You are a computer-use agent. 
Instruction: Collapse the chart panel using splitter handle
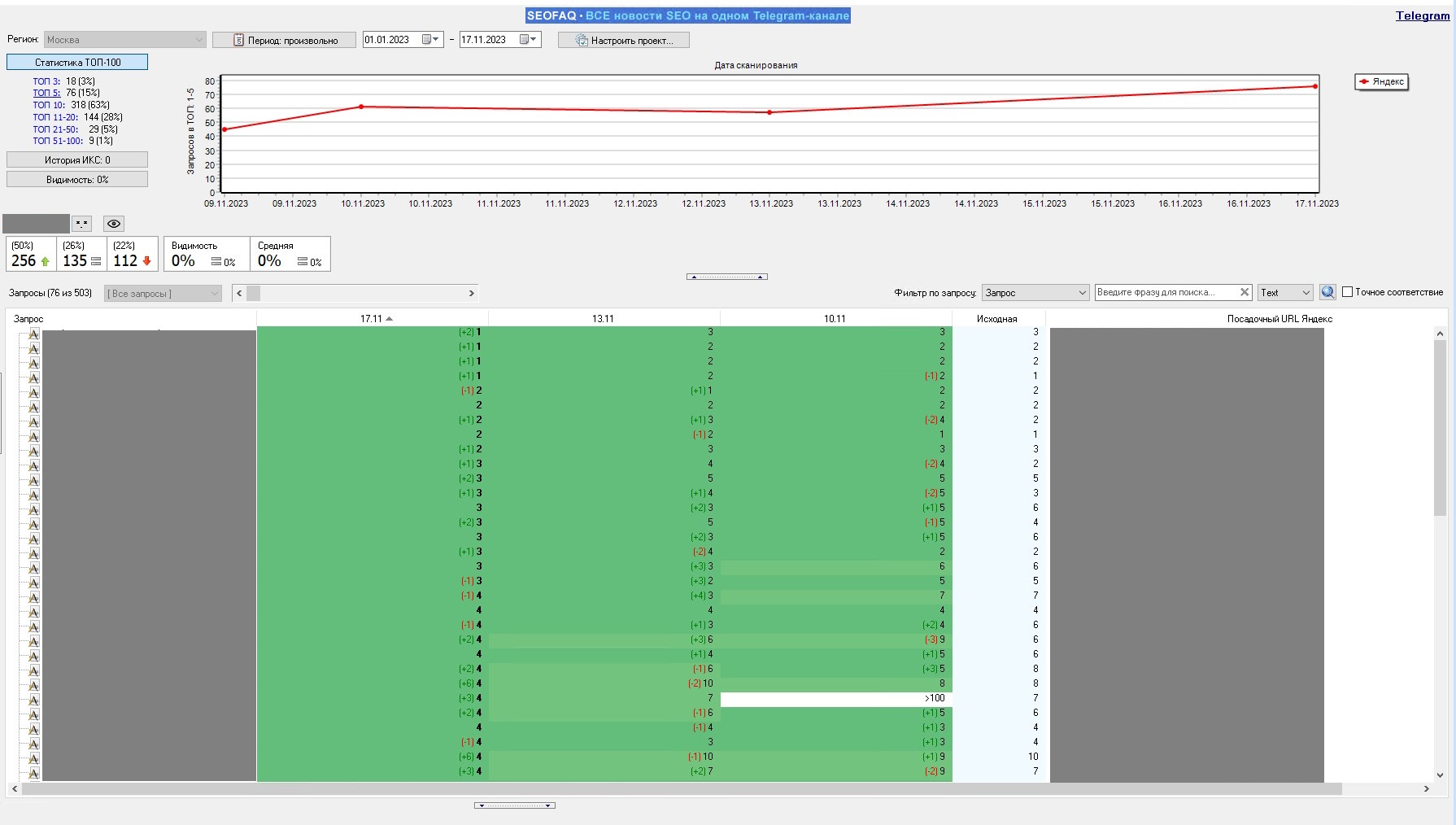(726, 277)
